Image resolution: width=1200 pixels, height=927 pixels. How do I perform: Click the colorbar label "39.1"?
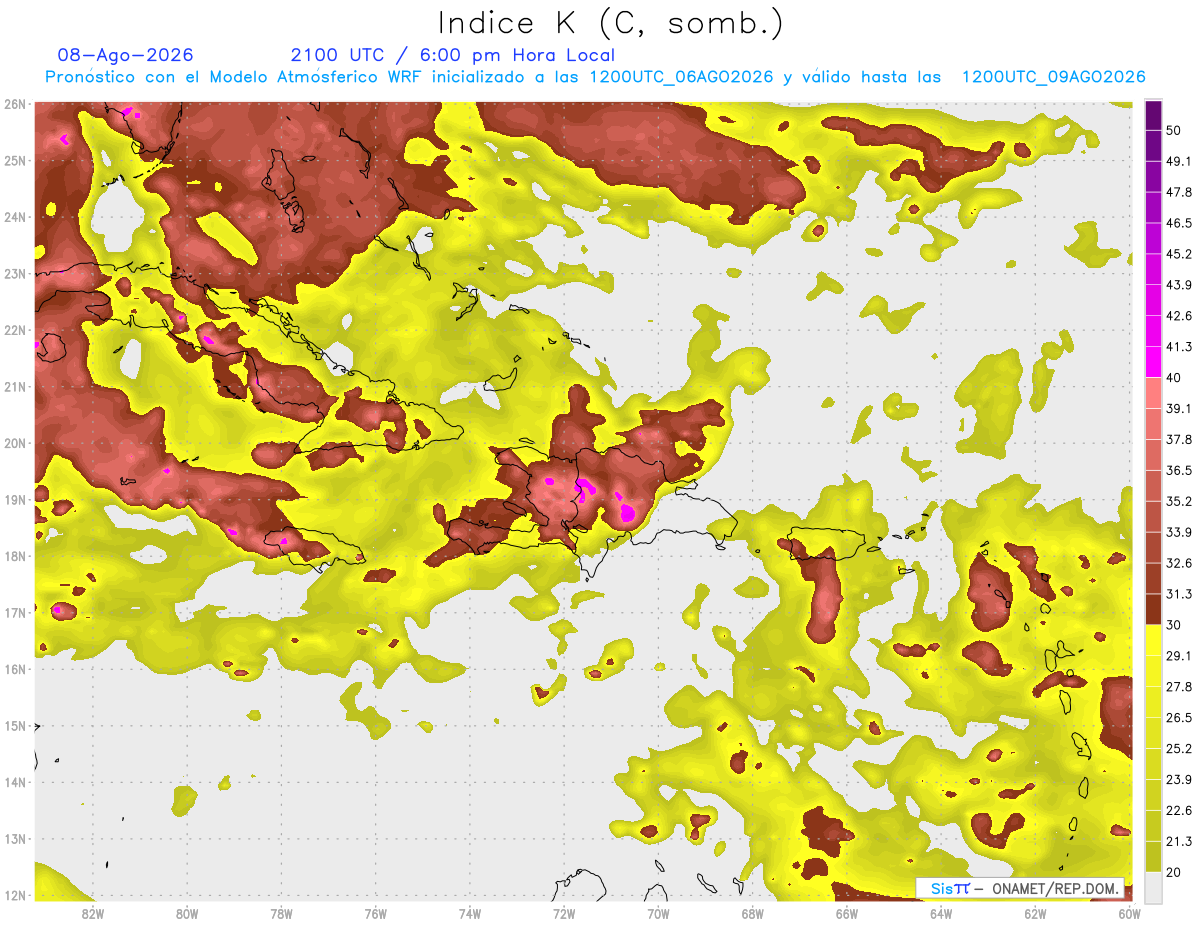coord(1178,409)
